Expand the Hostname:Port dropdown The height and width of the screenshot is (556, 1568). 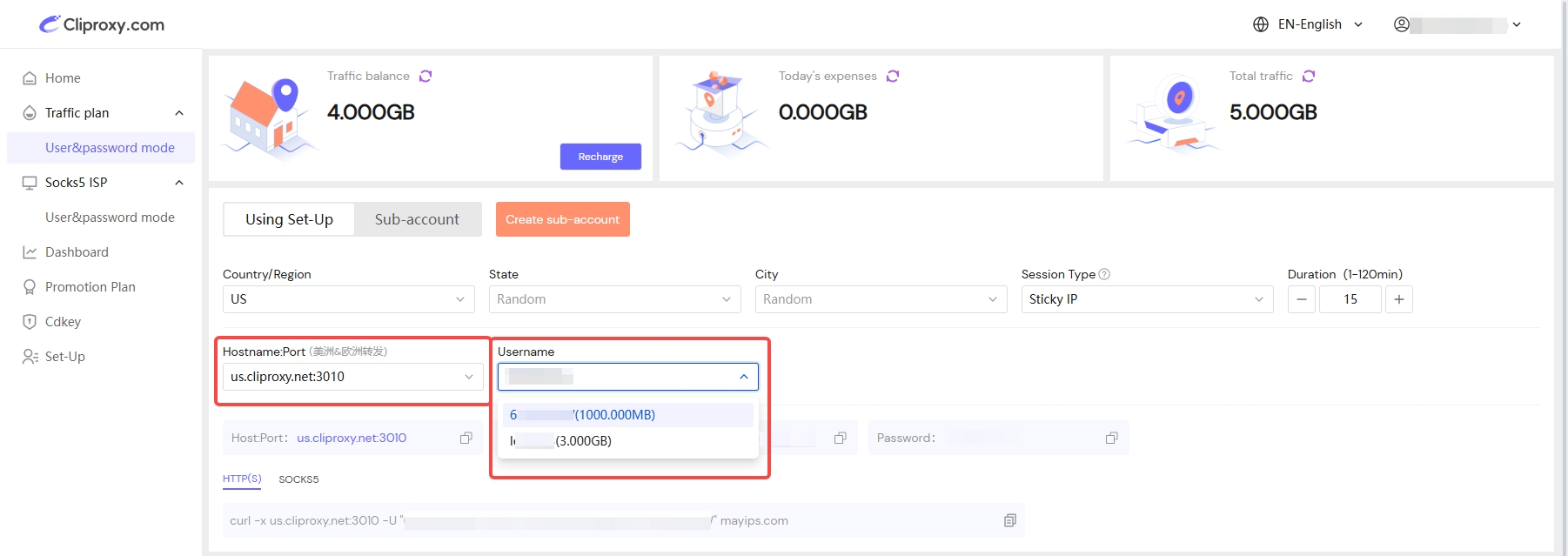(352, 377)
